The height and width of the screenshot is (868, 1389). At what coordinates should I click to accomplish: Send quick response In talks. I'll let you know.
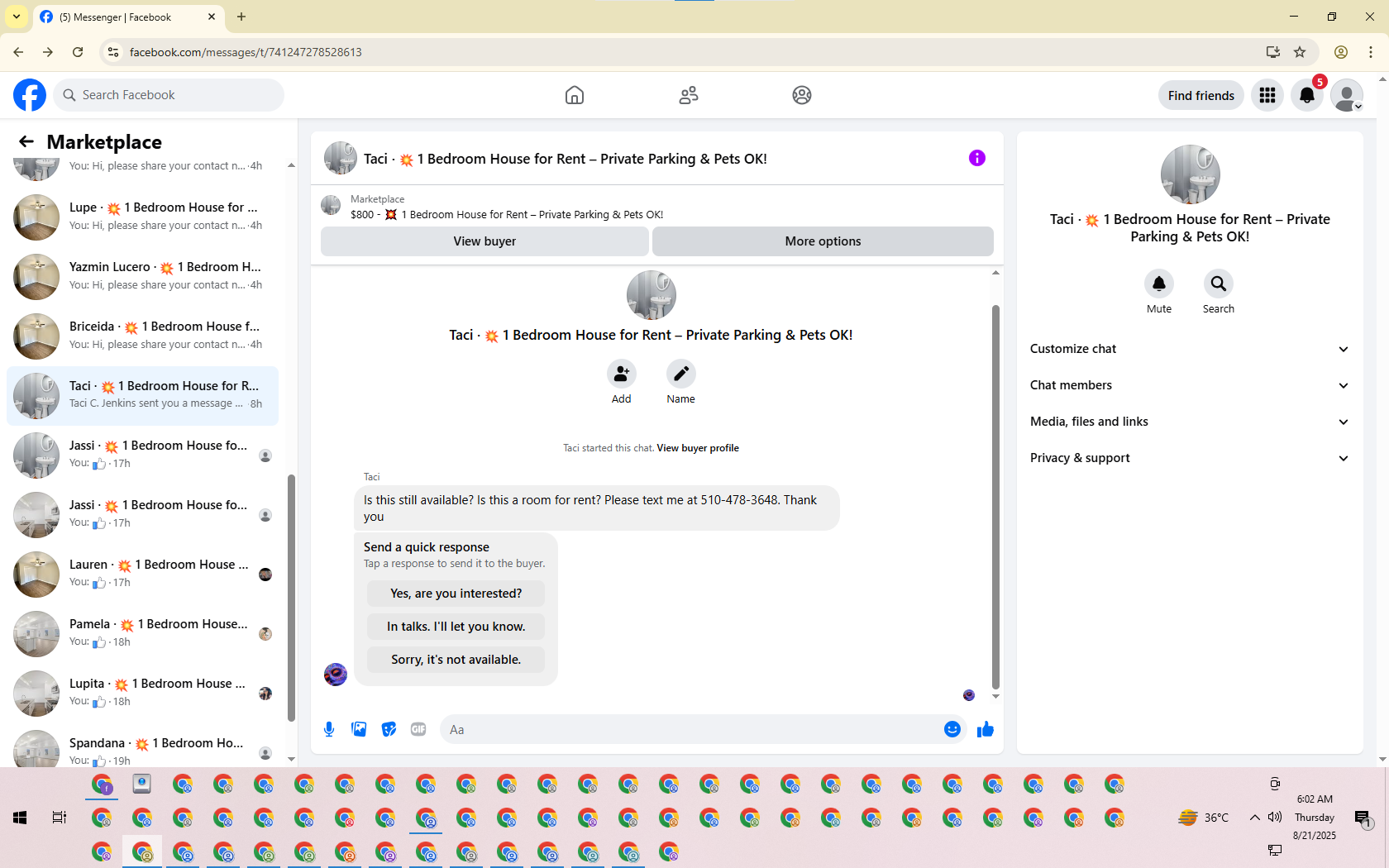coord(456,627)
